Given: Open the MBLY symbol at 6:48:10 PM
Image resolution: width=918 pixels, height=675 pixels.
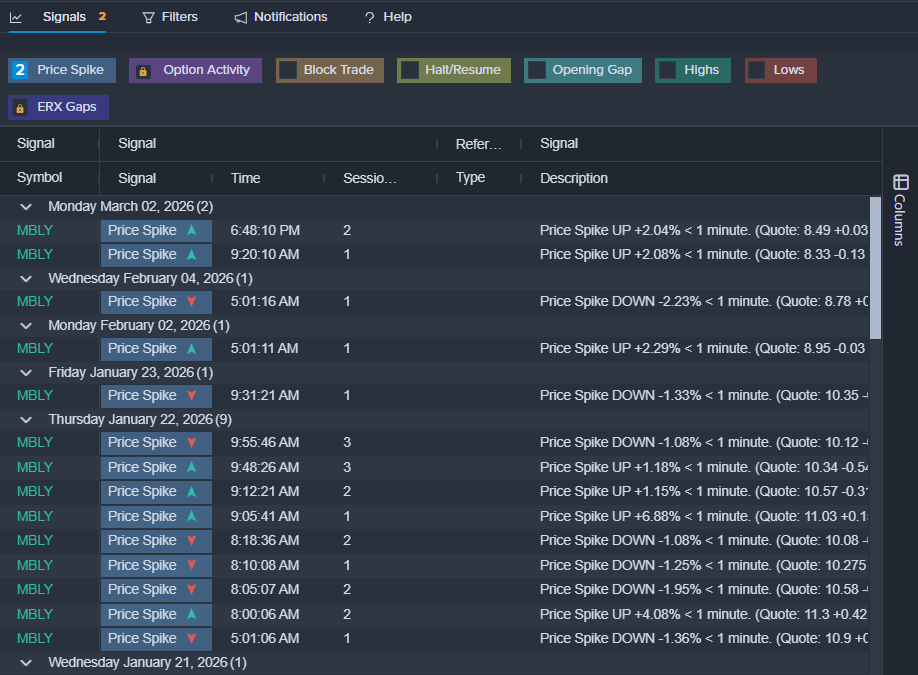Looking at the screenshot, I should (35, 230).
